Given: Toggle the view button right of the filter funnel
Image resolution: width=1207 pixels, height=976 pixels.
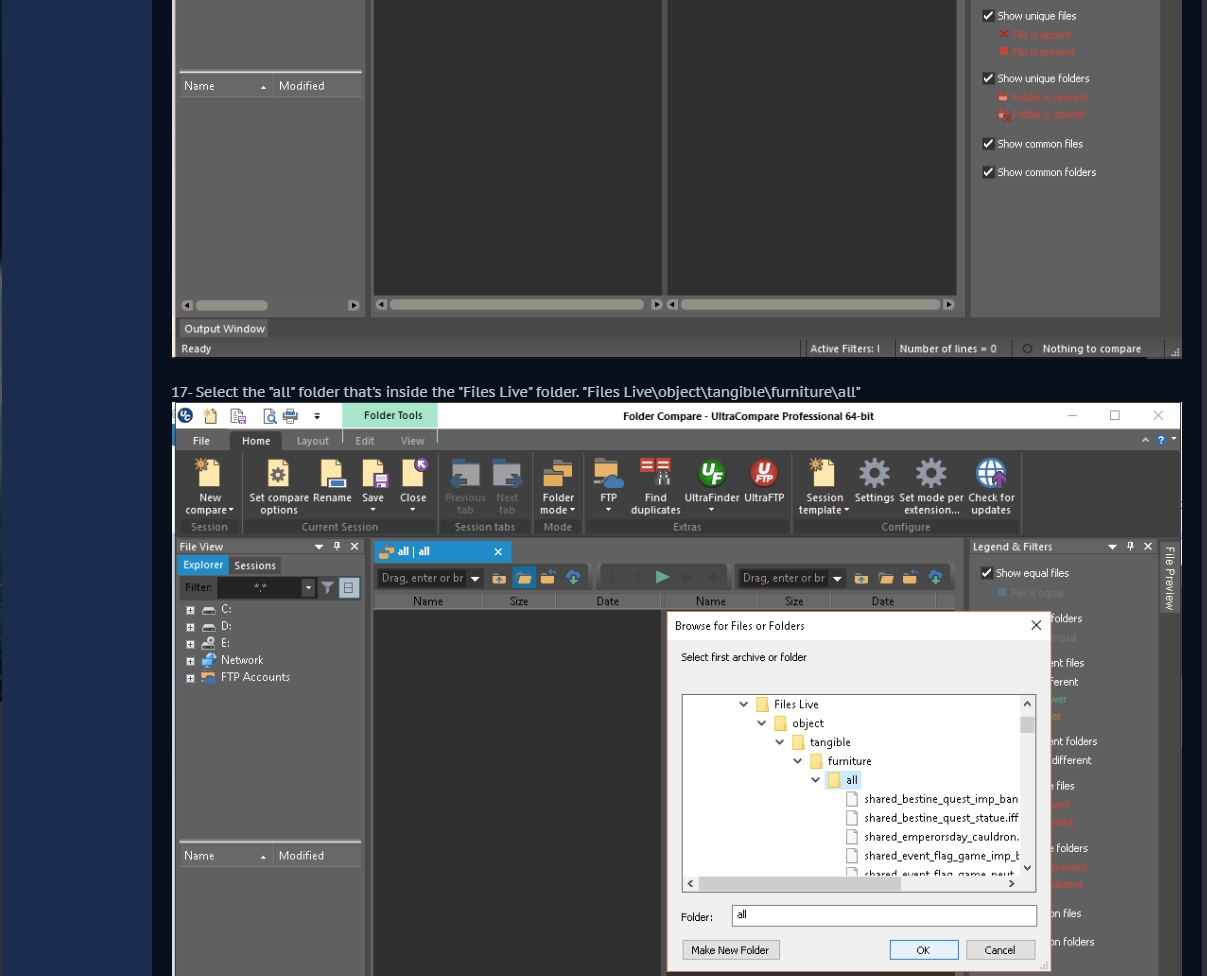Looking at the screenshot, I should pos(348,588).
